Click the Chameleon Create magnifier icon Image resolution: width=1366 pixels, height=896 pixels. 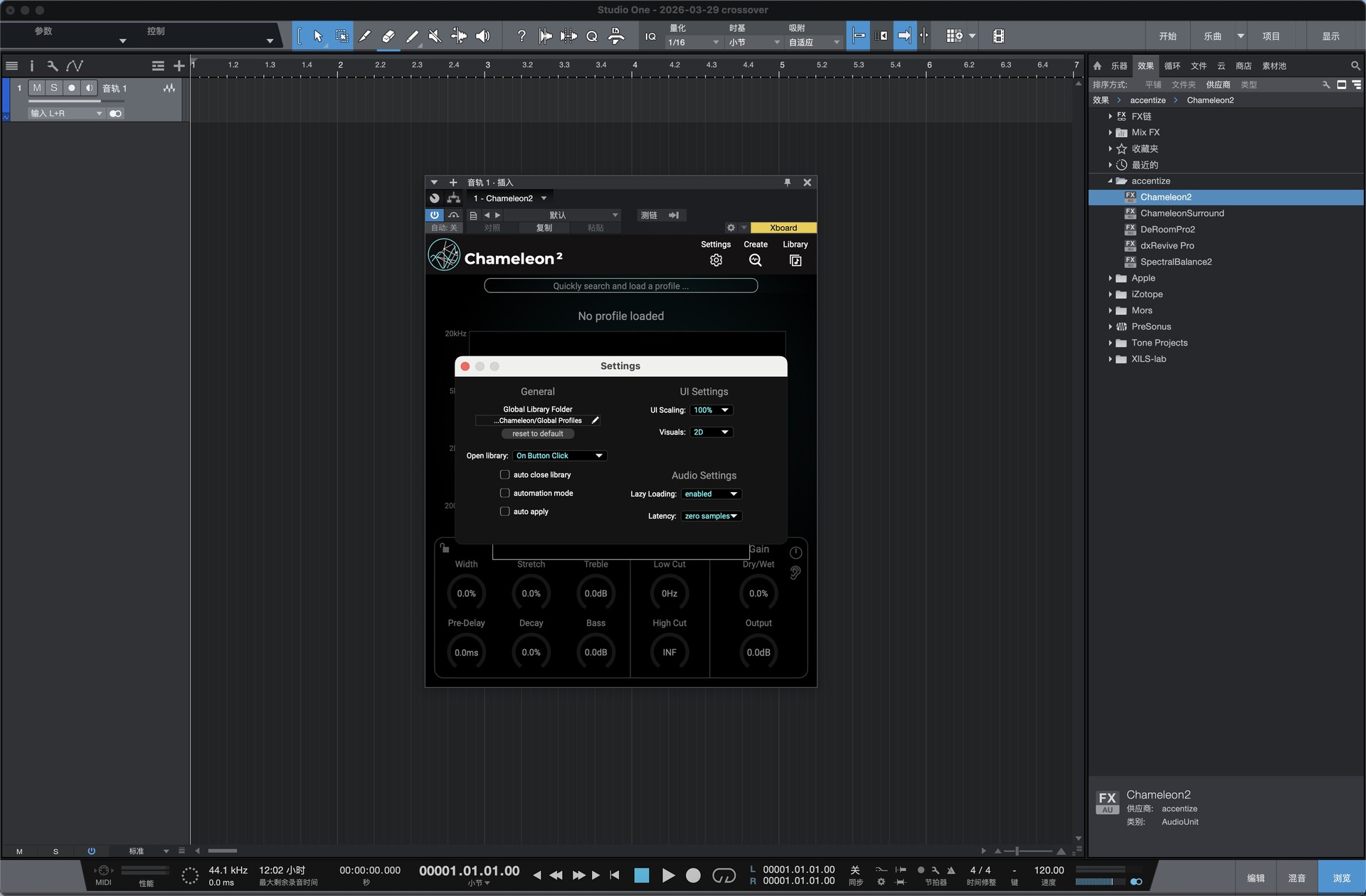pos(755,260)
